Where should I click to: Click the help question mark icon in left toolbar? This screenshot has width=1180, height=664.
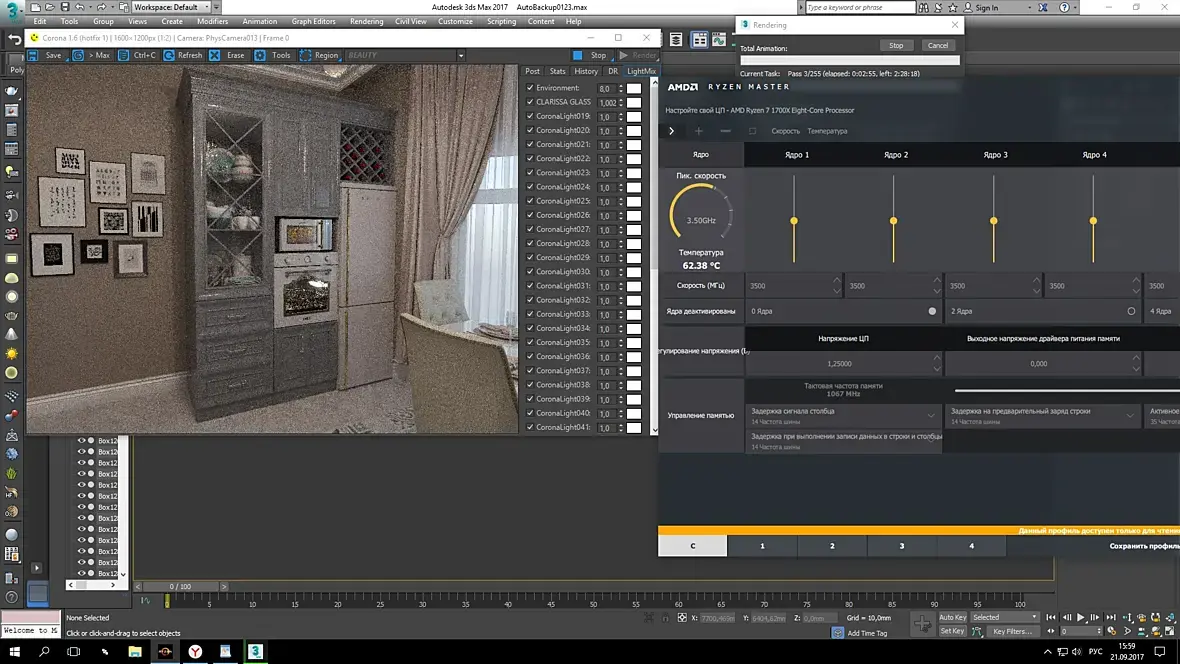pos(11,598)
